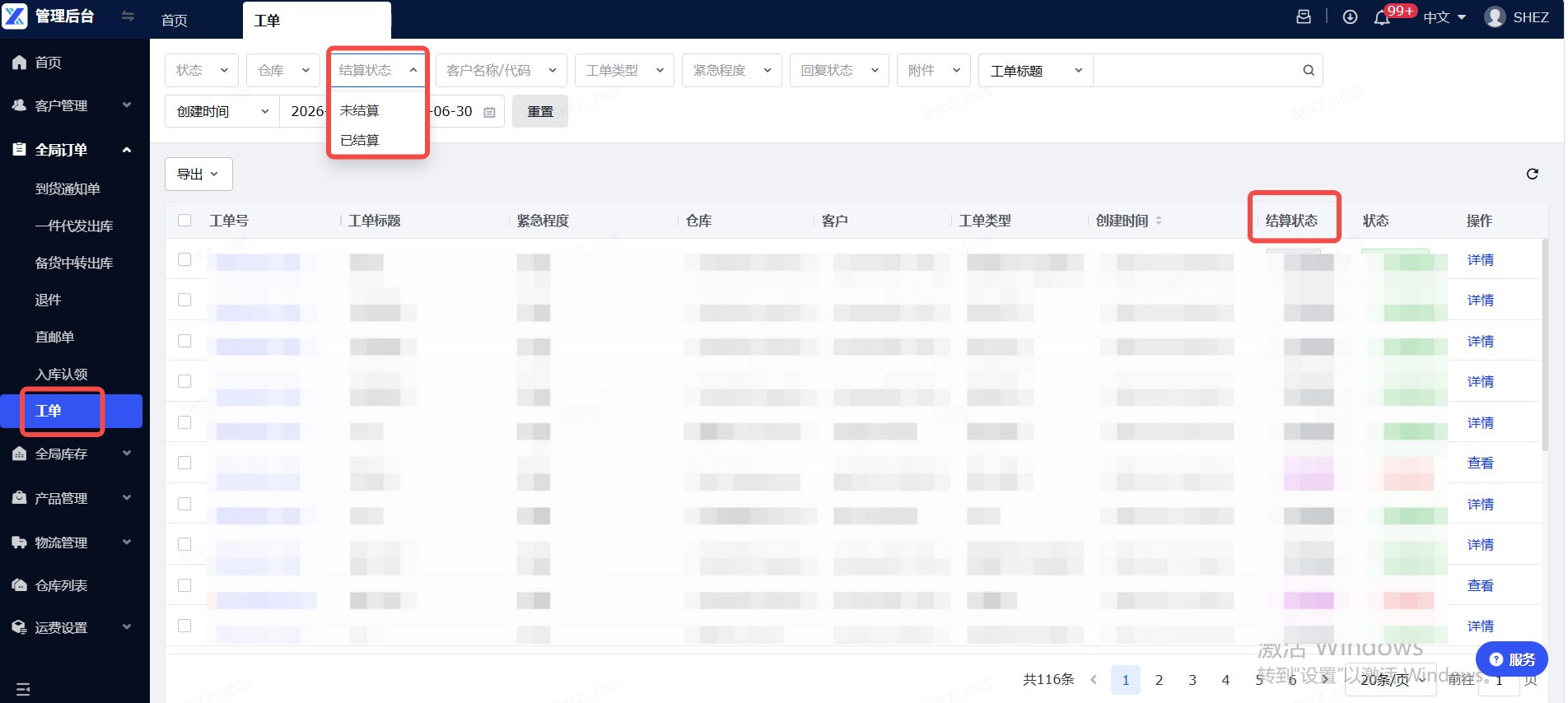Open the 客户名称/代码 dropdown
The image size is (1568, 703).
[502, 70]
